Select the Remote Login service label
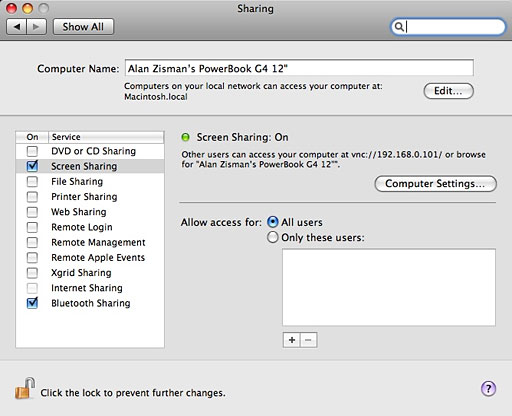This screenshot has width=512, height=416. (82, 227)
